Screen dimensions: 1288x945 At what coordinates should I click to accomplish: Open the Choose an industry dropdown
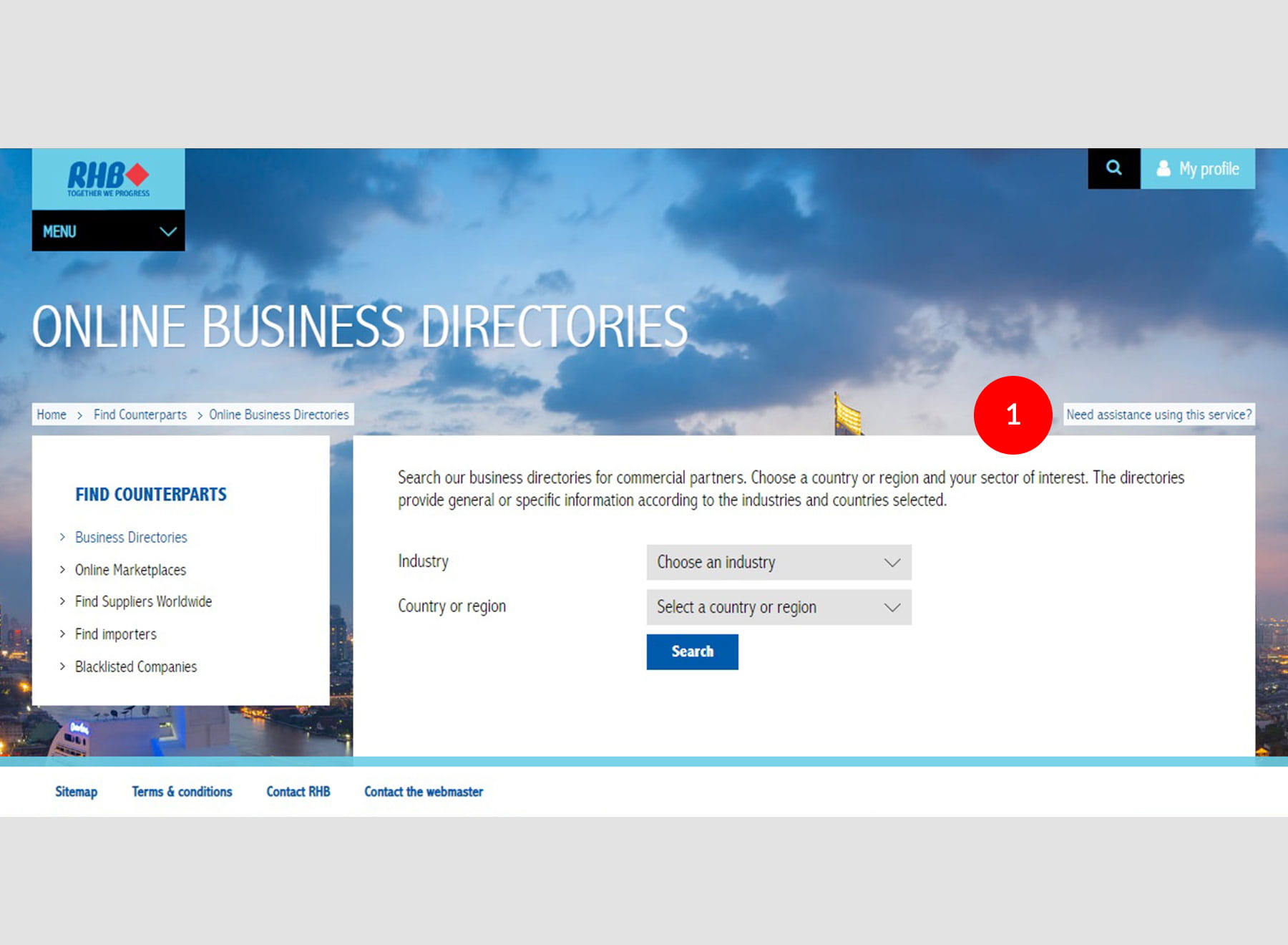point(779,563)
